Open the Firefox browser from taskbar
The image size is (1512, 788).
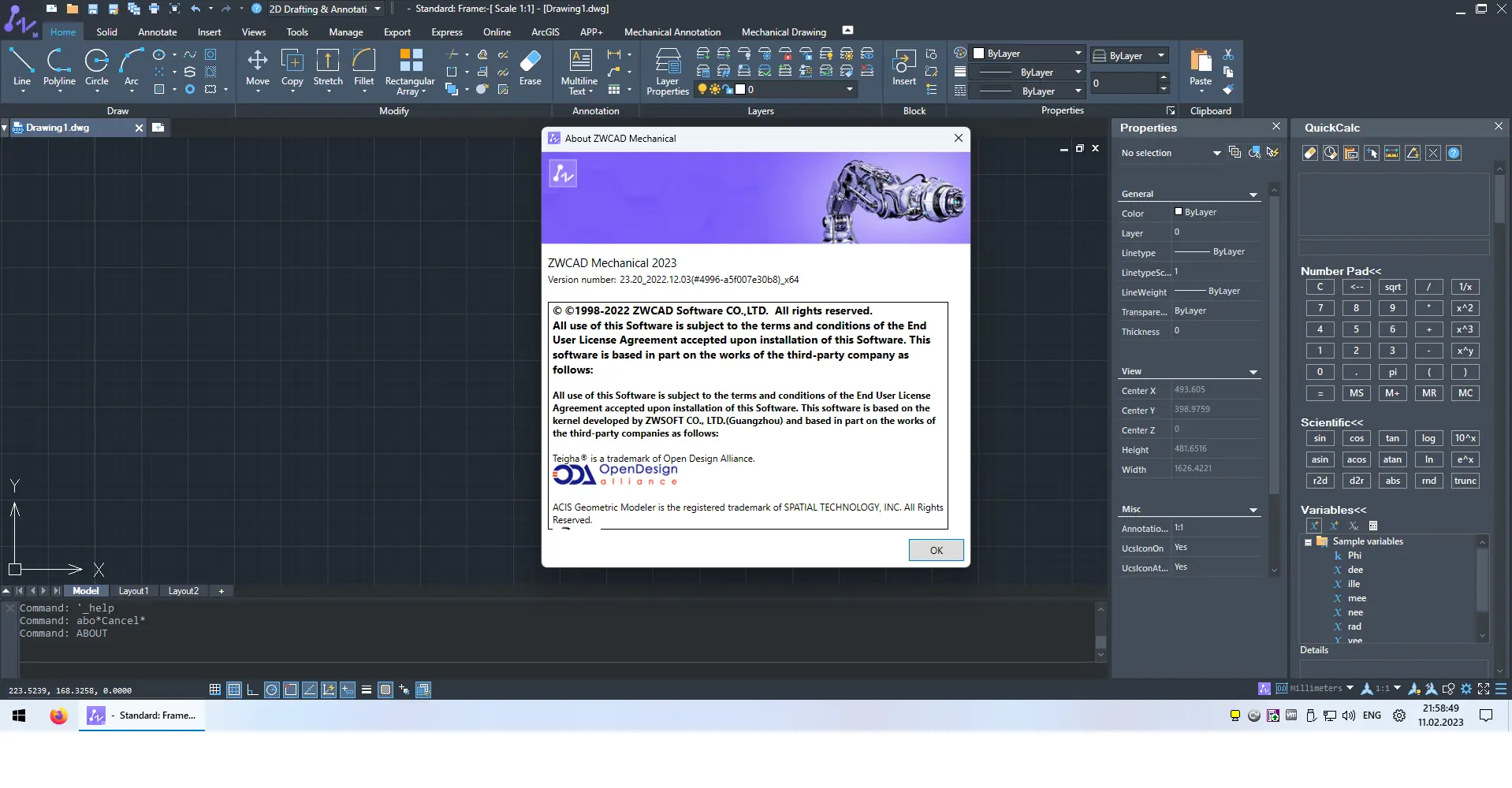[x=58, y=716]
